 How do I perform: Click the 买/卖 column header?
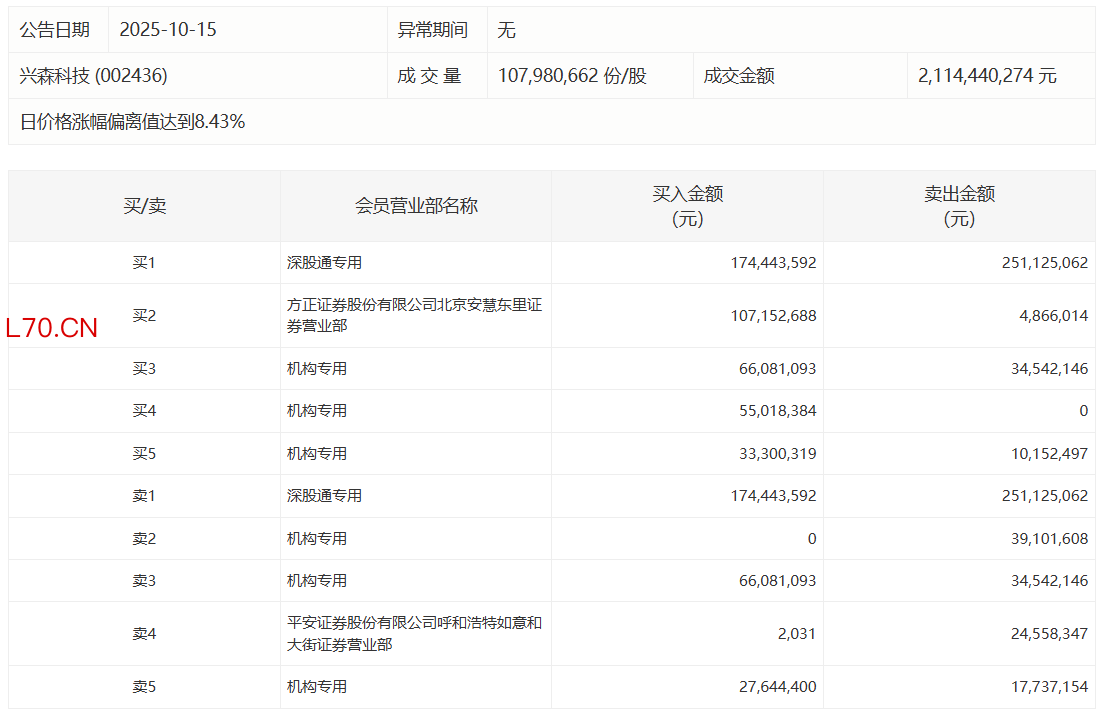pyautogui.click(x=144, y=206)
